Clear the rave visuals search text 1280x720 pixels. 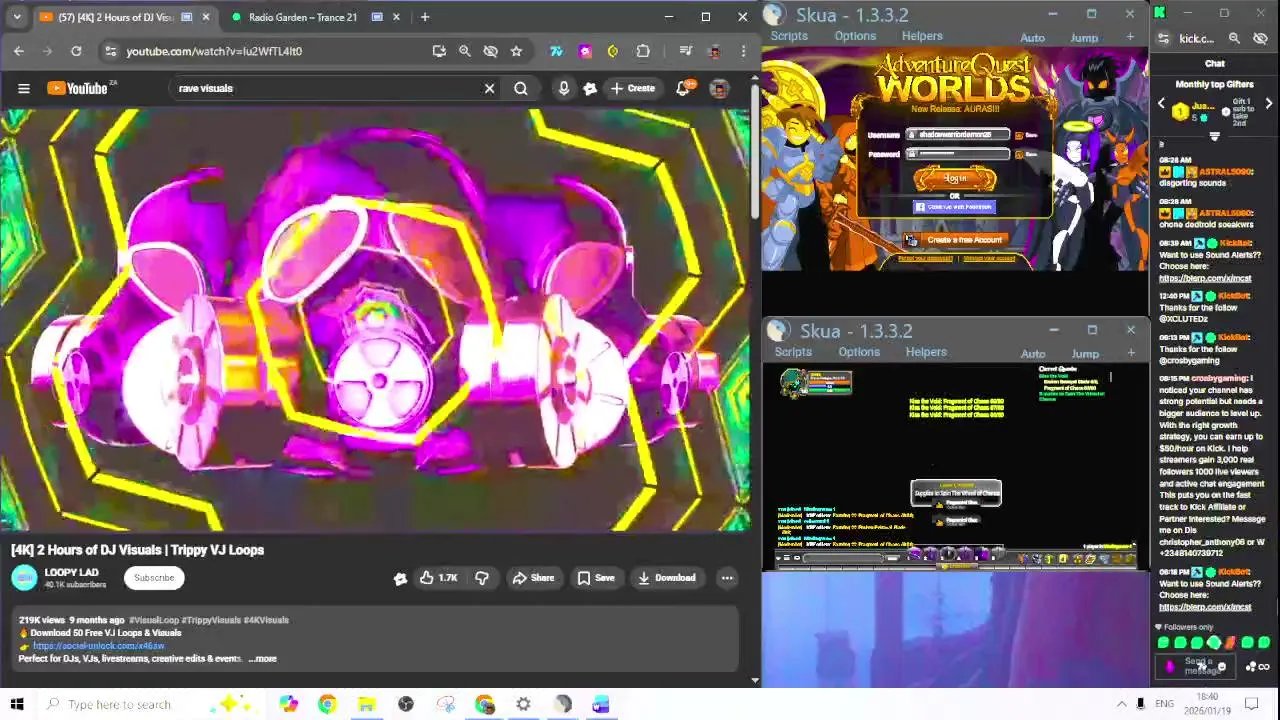coord(489,88)
